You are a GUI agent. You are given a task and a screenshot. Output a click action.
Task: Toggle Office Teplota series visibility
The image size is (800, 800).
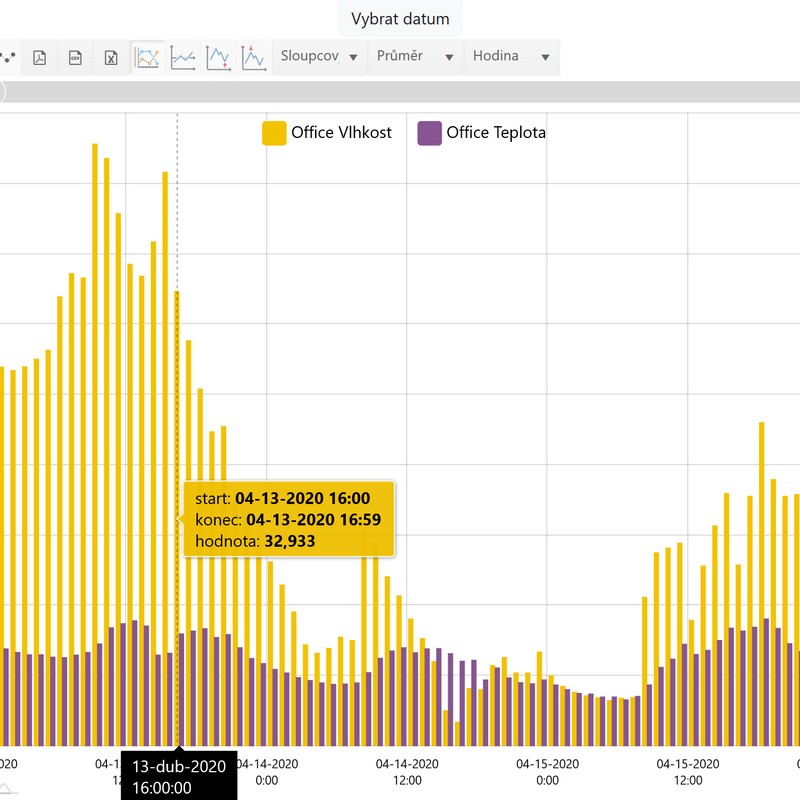coord(495,132)
